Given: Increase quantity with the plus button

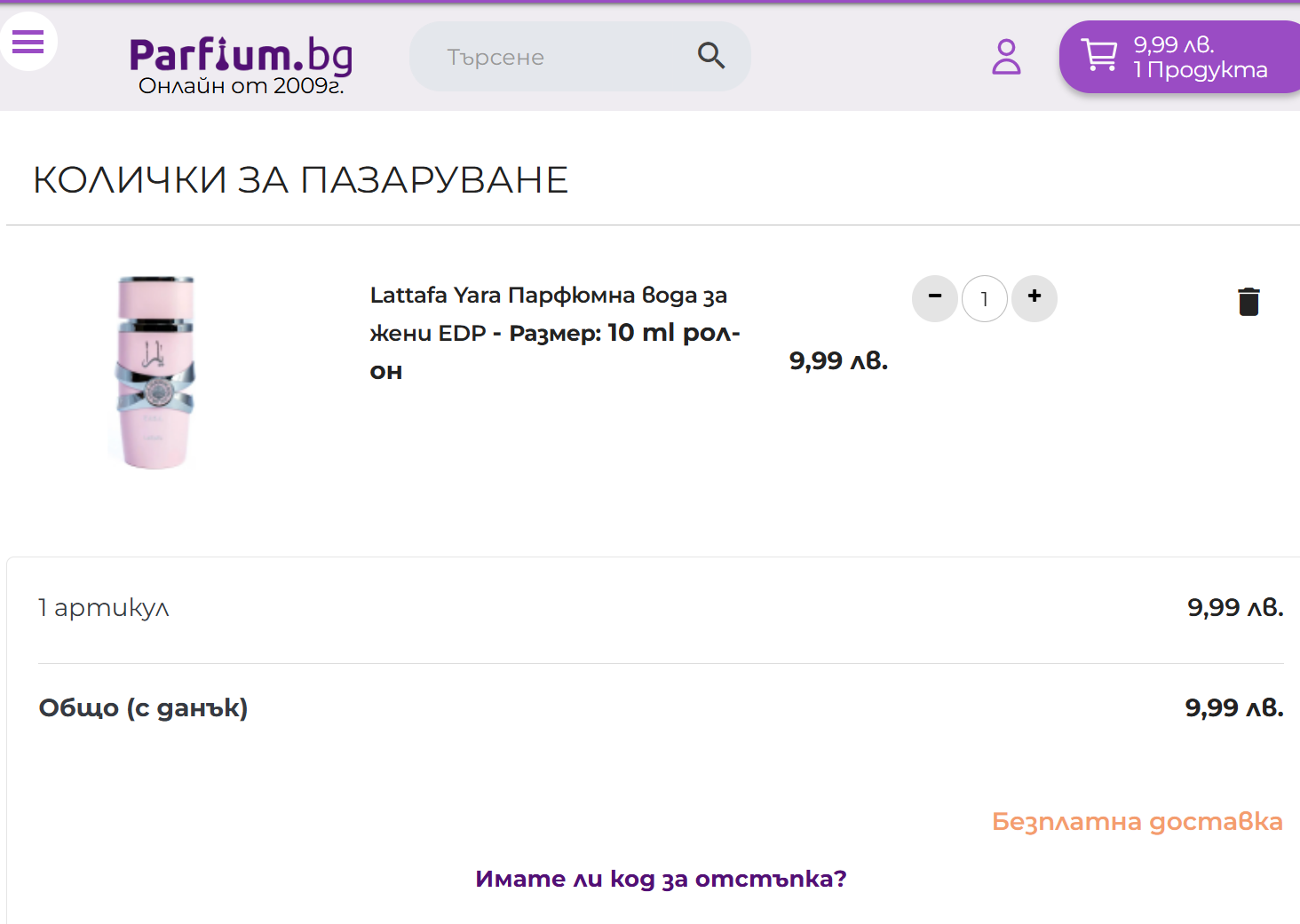Looking at the screenshot, I should pyautogui.click(x=1034, y=297).
